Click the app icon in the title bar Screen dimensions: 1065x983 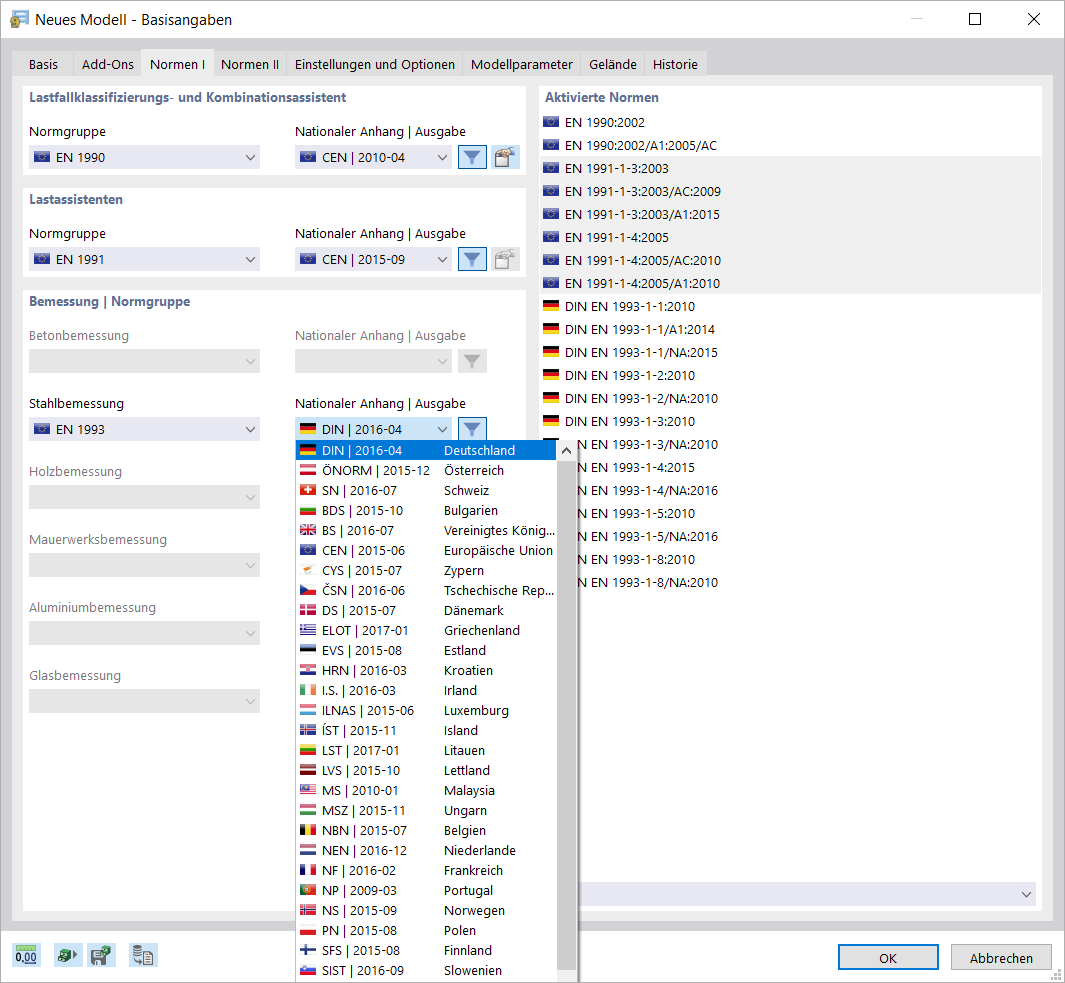[x=18, y=19]
